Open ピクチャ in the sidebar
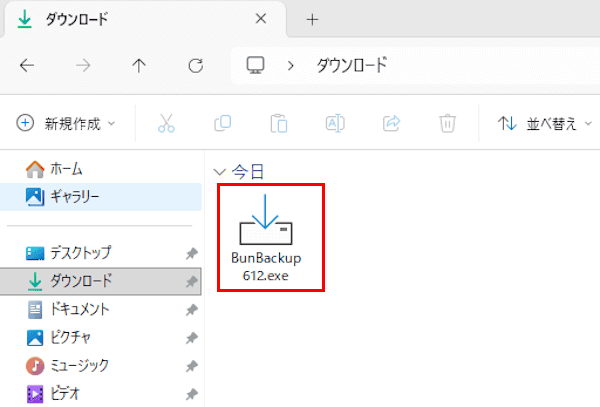 click(101, 338)
